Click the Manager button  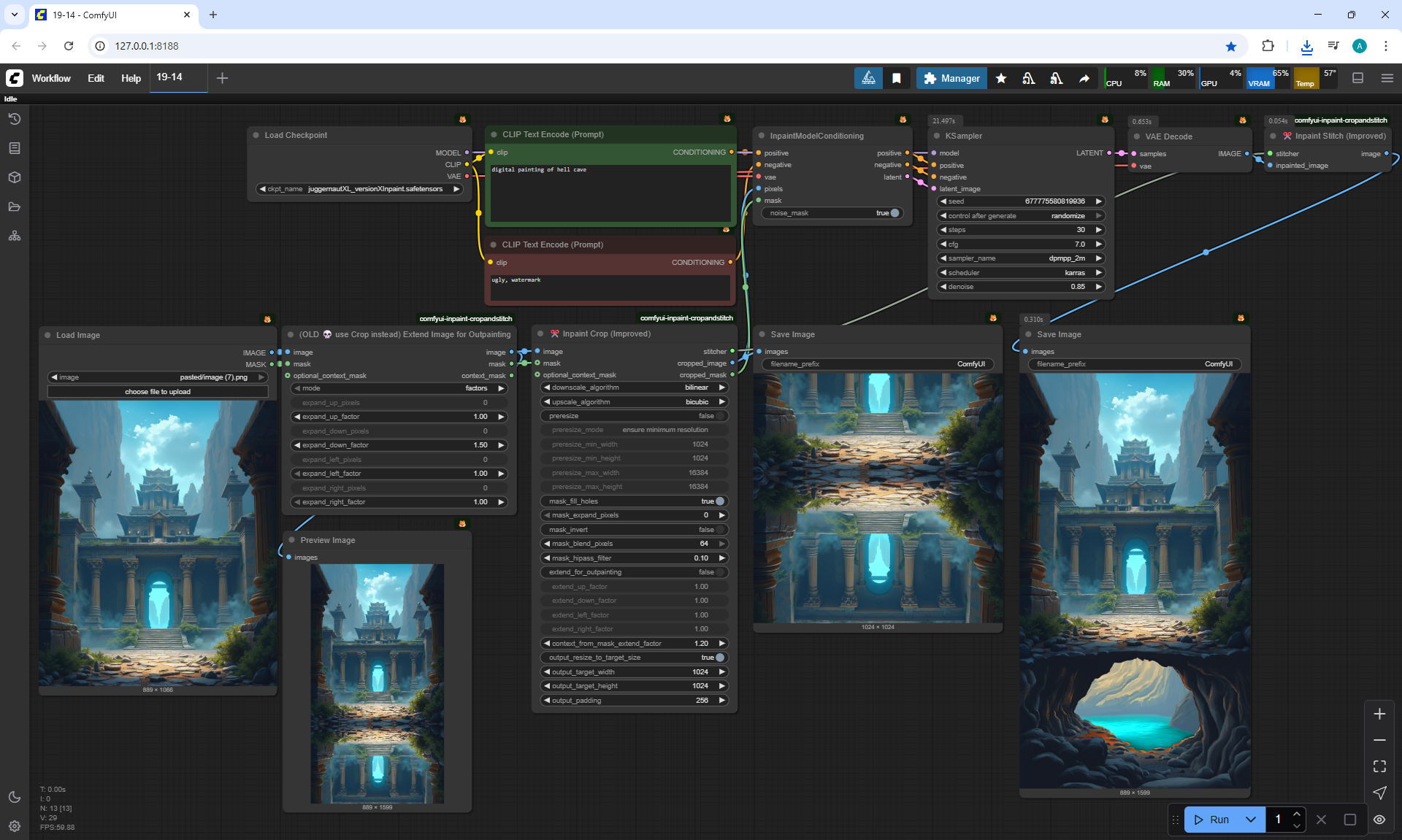tap(951, 78)
